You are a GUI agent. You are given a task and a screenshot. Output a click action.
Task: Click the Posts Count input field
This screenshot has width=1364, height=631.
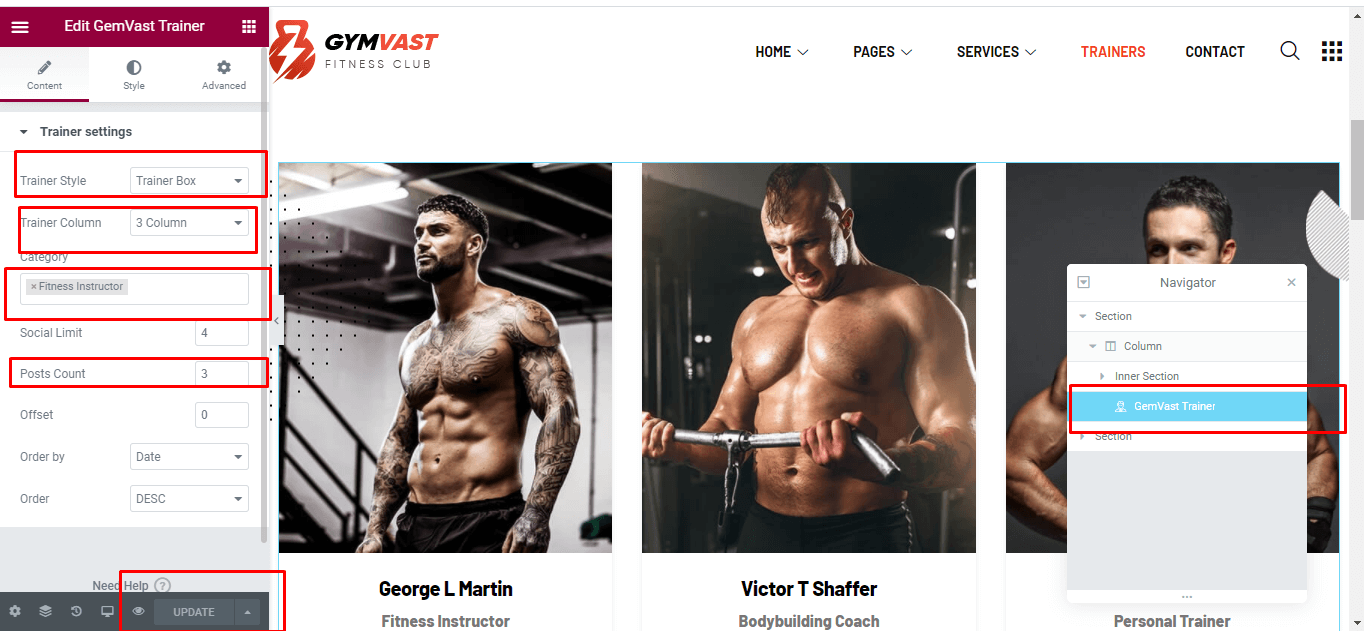pyautogui.click(x=222, y=374)
